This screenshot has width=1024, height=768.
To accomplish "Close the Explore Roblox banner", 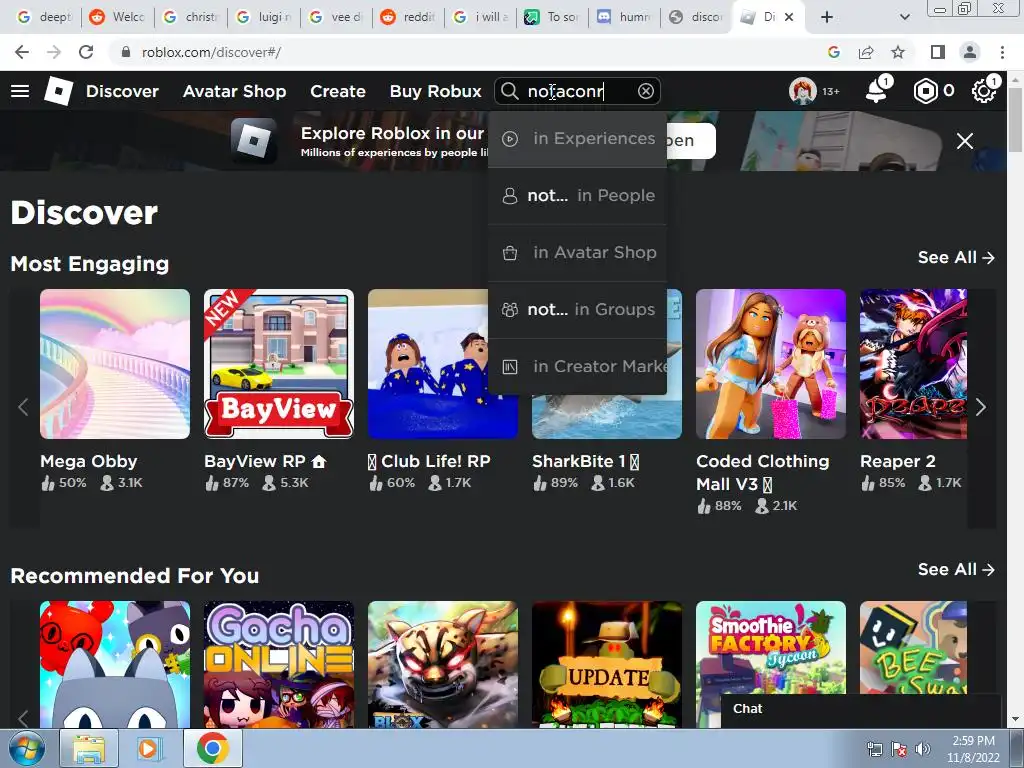I will 965,140.
